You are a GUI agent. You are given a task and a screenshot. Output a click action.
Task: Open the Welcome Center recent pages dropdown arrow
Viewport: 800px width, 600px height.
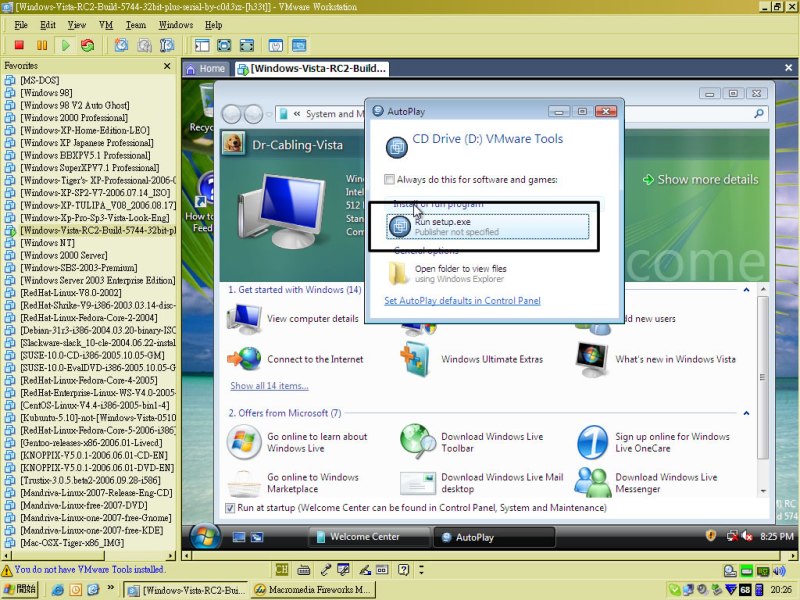[x=269, y=114]
